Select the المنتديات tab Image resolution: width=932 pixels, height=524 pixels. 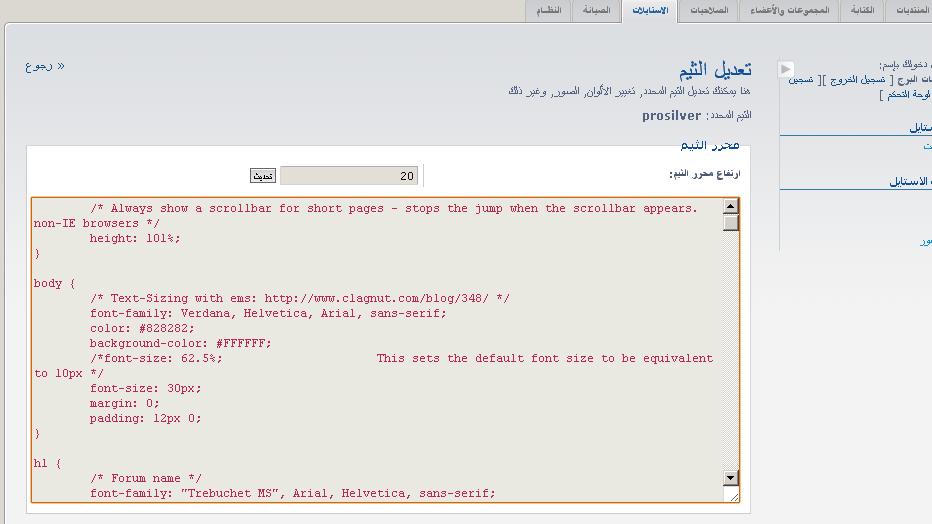(912, 11)
